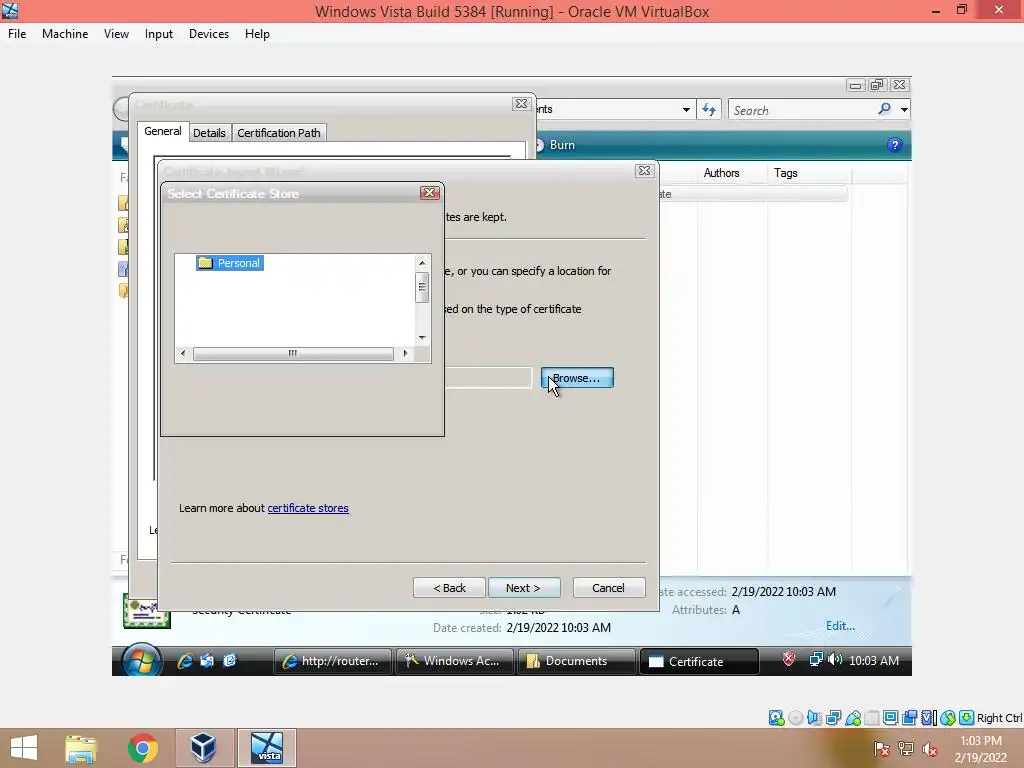The width and height of the screenshot is (1024, 768).
Task: Click the red security shield tray icon
Action: pyautogui.click(x=788, y=660)
